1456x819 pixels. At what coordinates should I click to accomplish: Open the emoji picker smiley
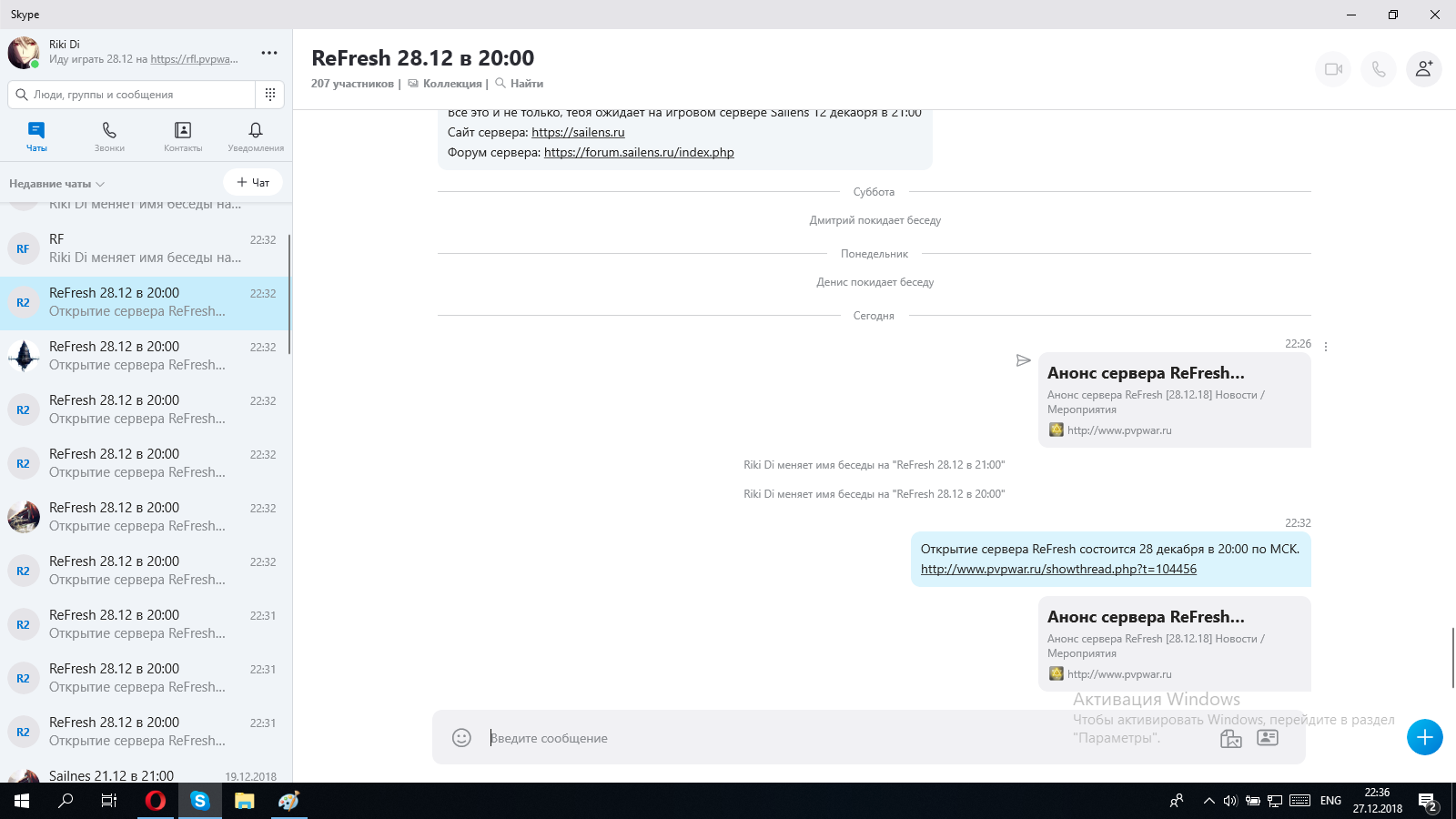(461, 737)
